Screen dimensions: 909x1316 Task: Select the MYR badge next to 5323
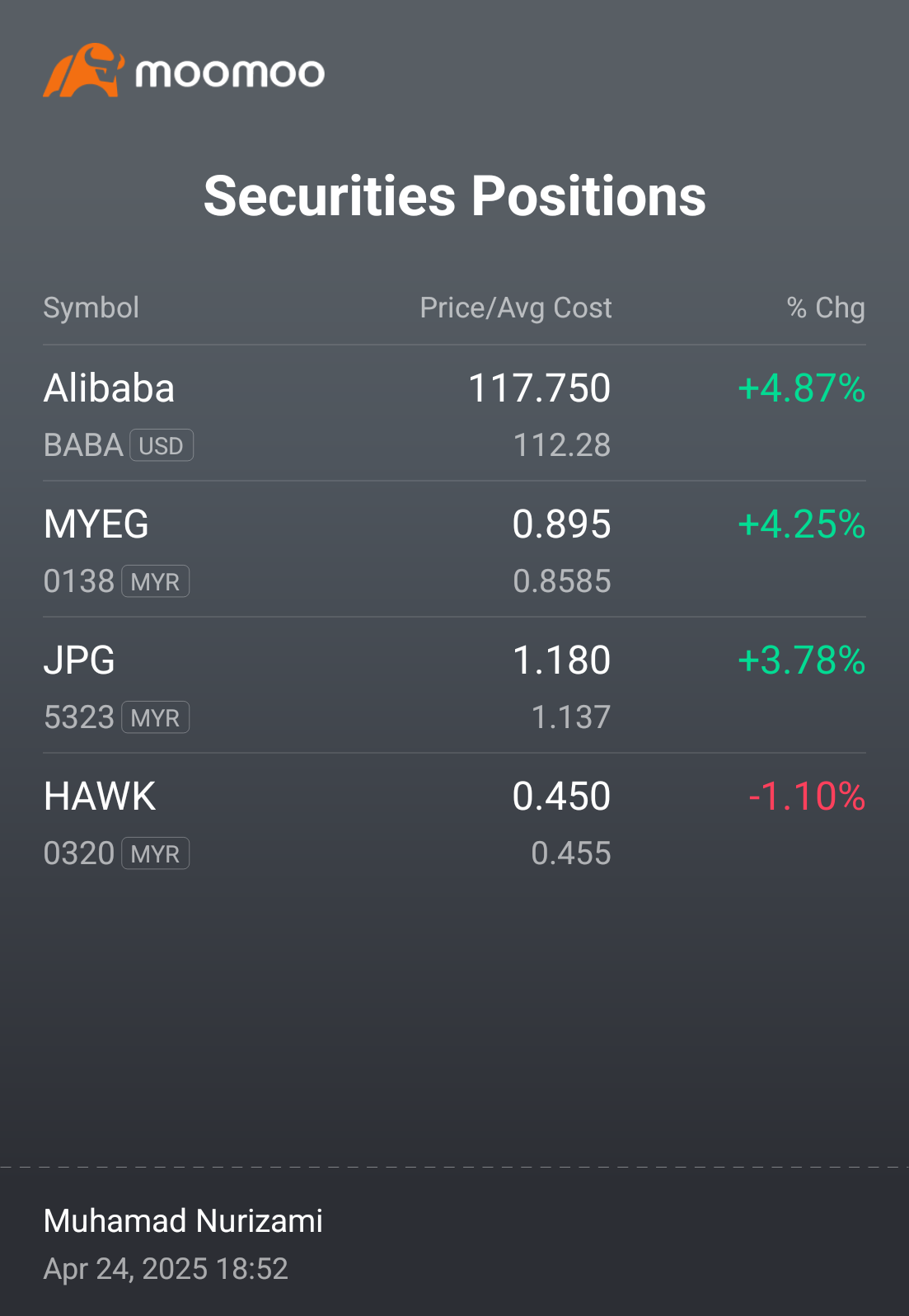point(156,717)
